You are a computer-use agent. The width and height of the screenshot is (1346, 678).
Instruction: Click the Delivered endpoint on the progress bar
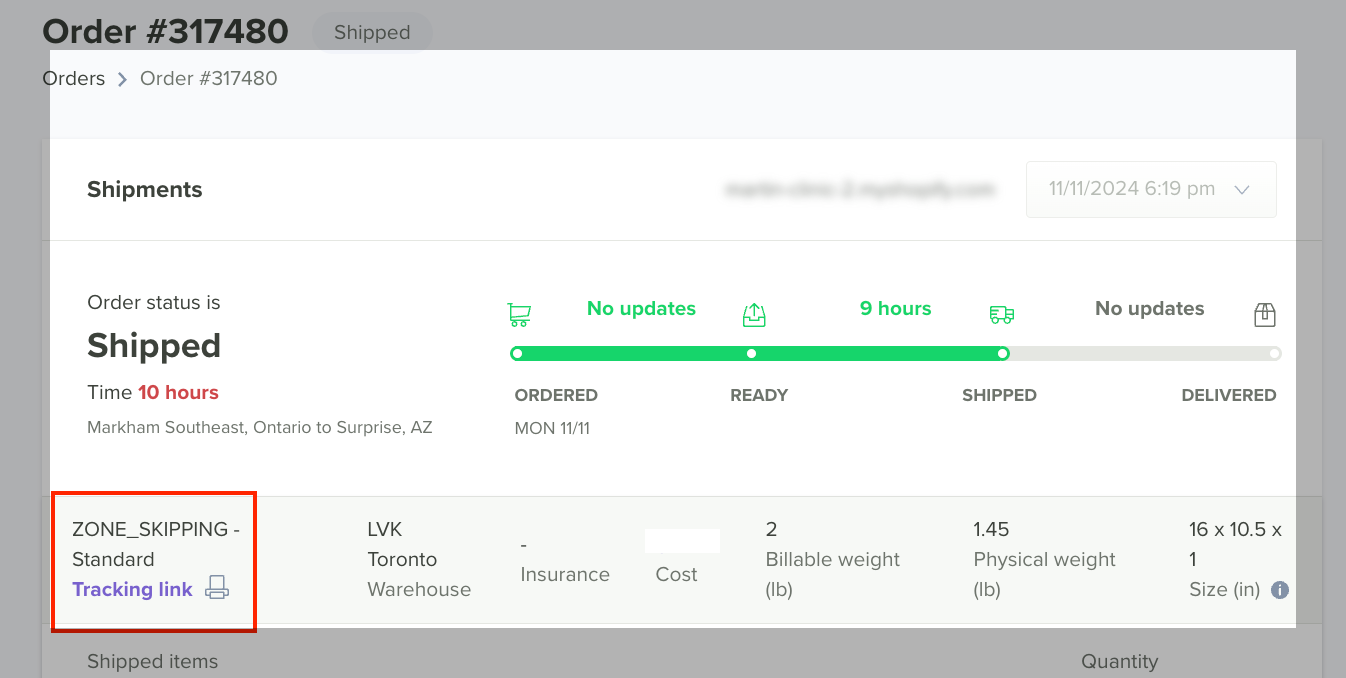click(x=1274, y=353)
